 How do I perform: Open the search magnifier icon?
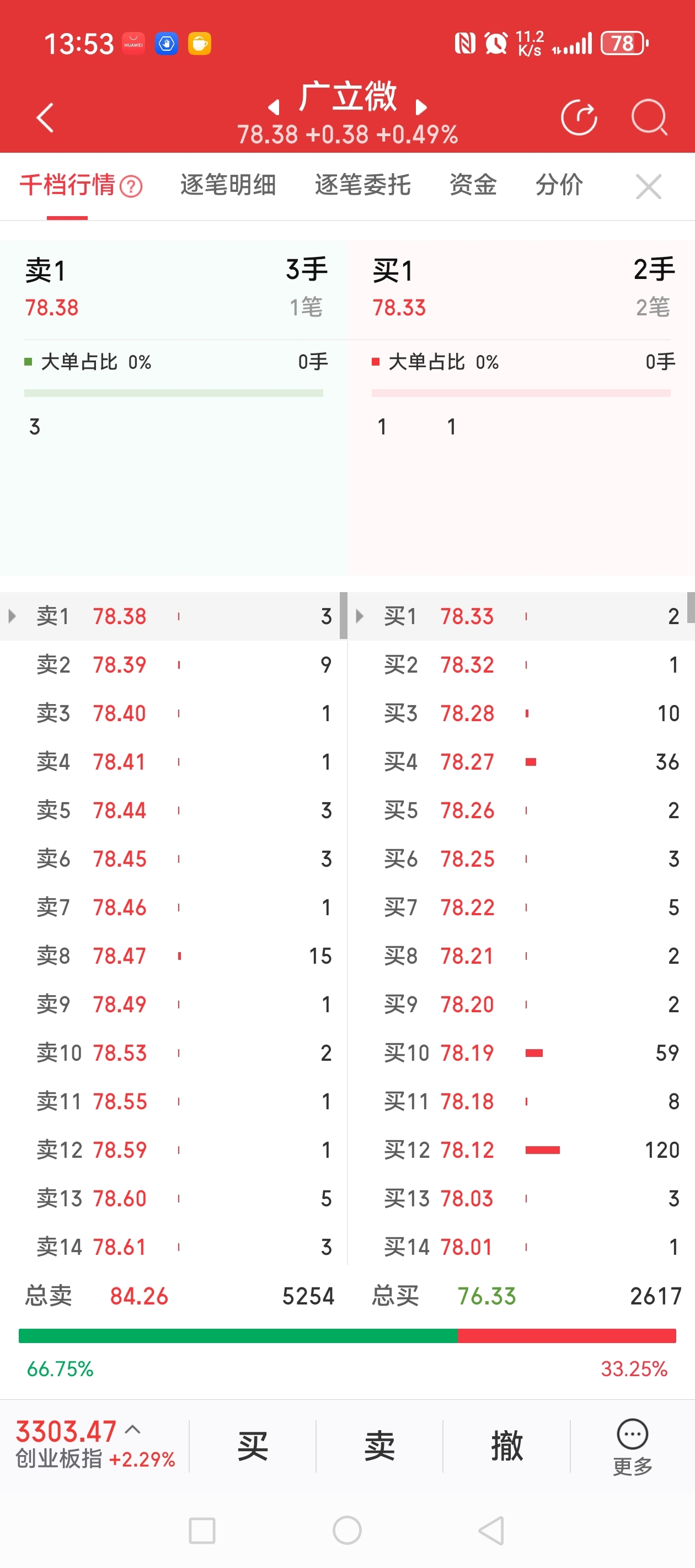(x=649, y=117)
